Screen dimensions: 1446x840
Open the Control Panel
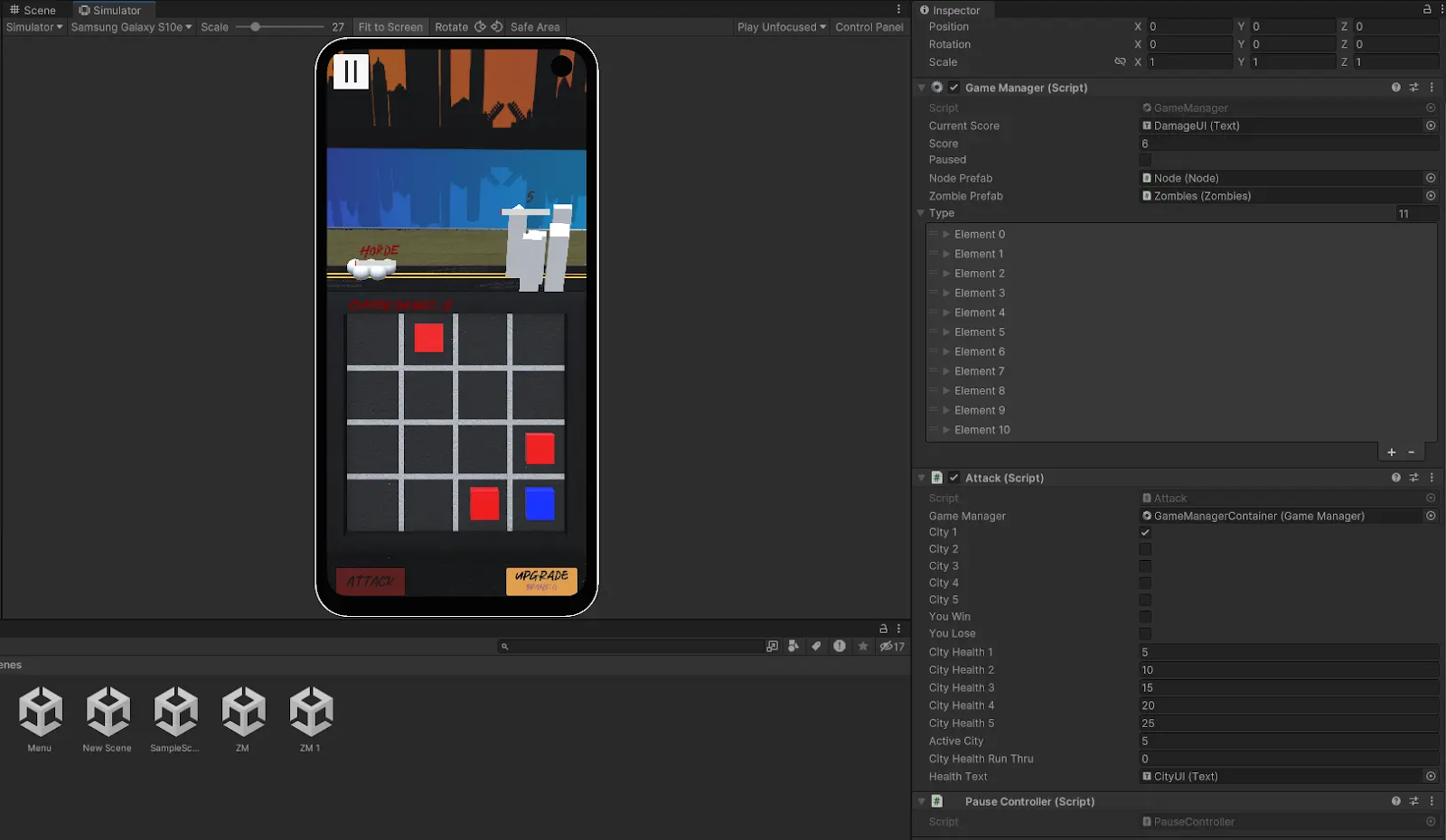(869, 27)
